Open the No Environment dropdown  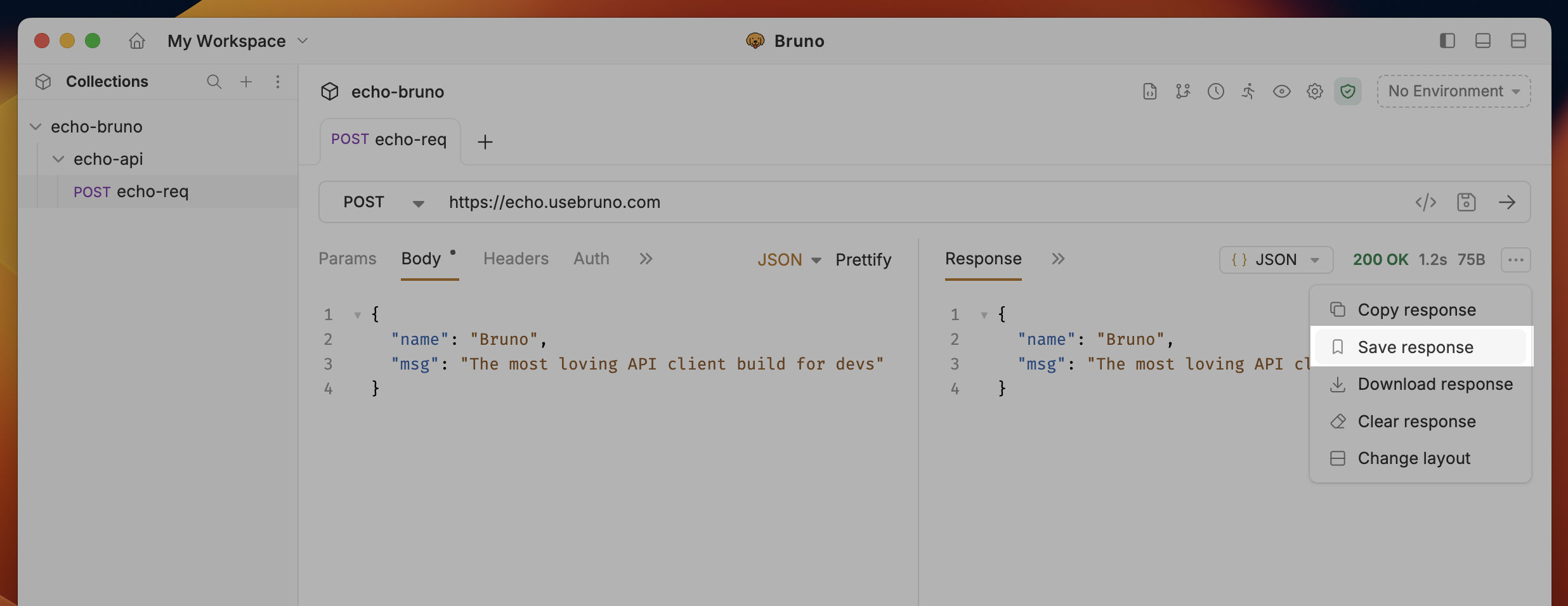click(1454, 91)
